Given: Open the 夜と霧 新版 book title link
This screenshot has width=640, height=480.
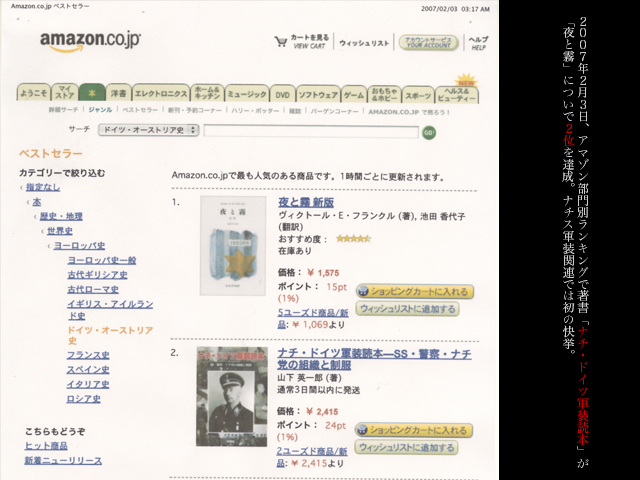Looking at the screenshot, I should pos(306,202).
